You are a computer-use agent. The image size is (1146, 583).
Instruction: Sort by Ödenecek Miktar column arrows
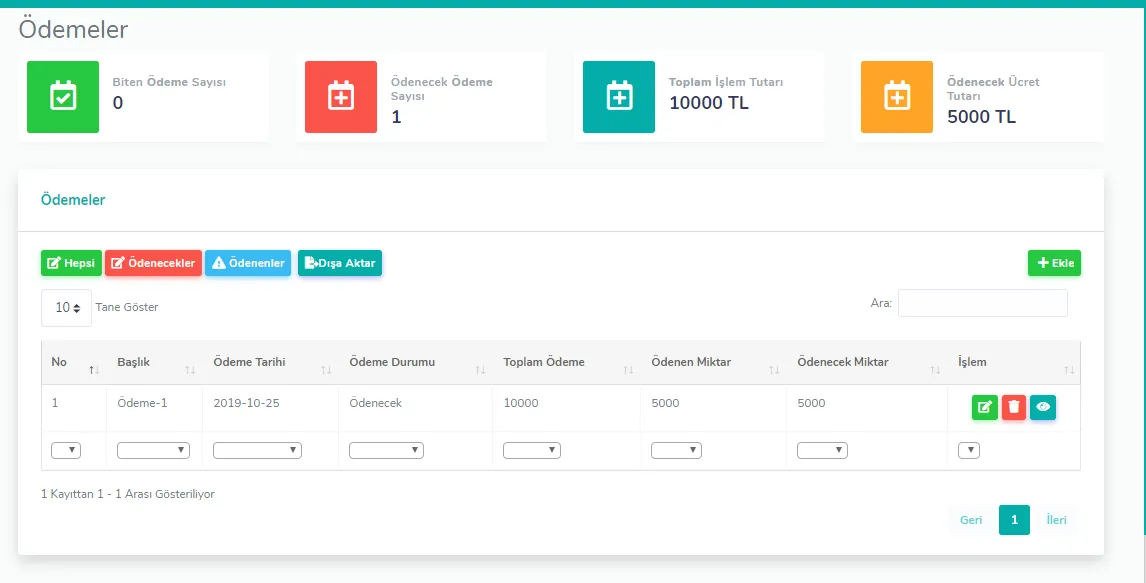pos(935,370)
